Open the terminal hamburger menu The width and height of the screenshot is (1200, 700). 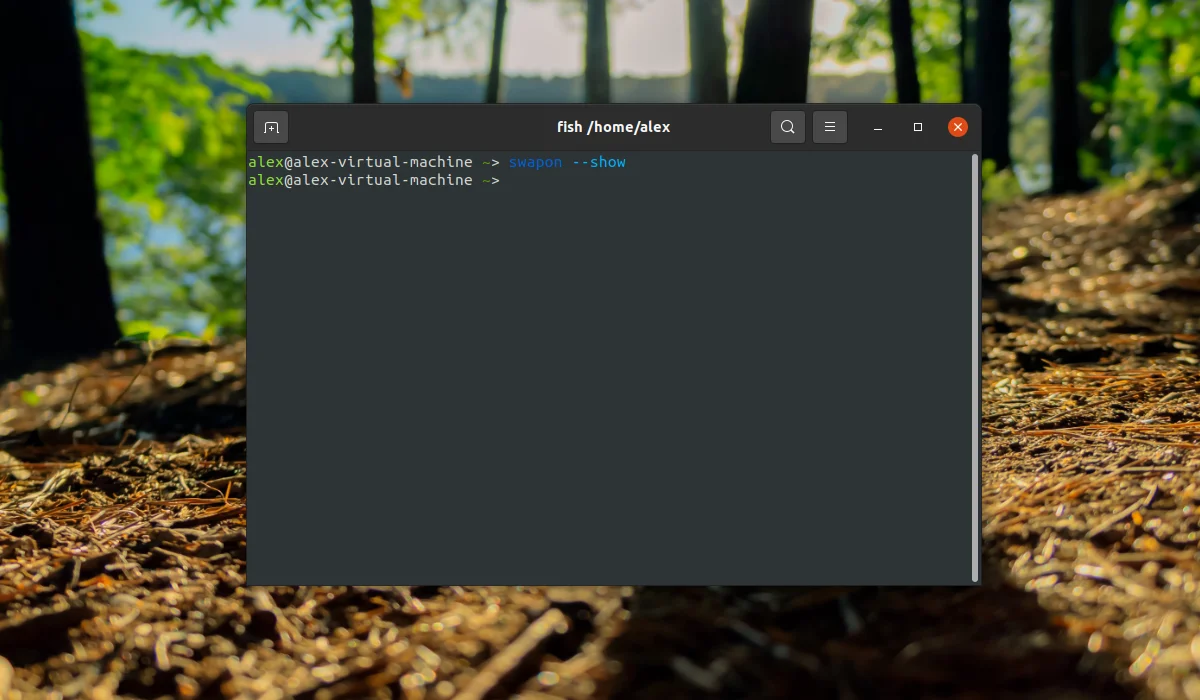pyautogui.click(x=830, y=127)
